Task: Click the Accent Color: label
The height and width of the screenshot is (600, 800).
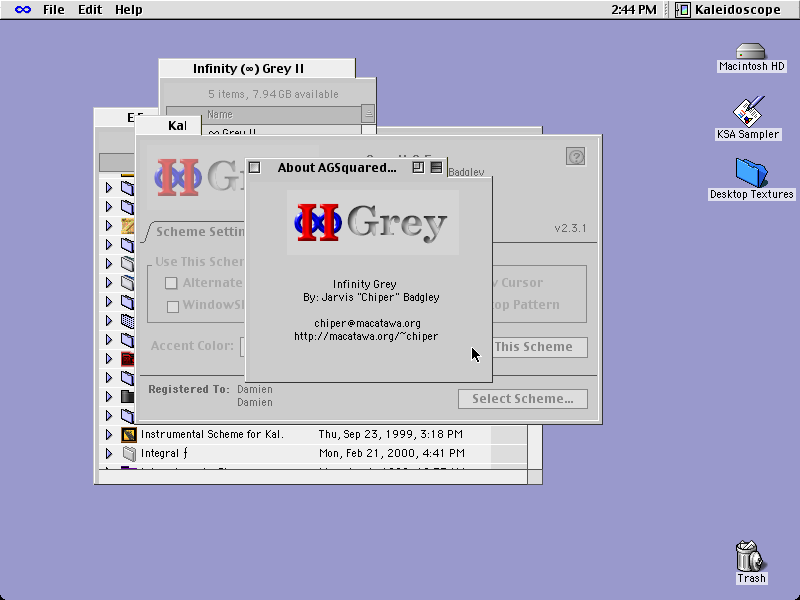Action: pyautogui.click(x=192, y=346)
